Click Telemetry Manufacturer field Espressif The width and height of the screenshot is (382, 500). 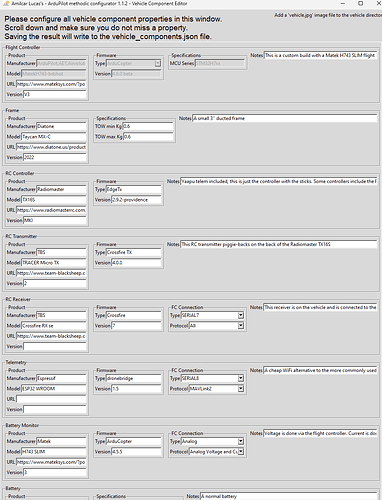pos(61,378)
